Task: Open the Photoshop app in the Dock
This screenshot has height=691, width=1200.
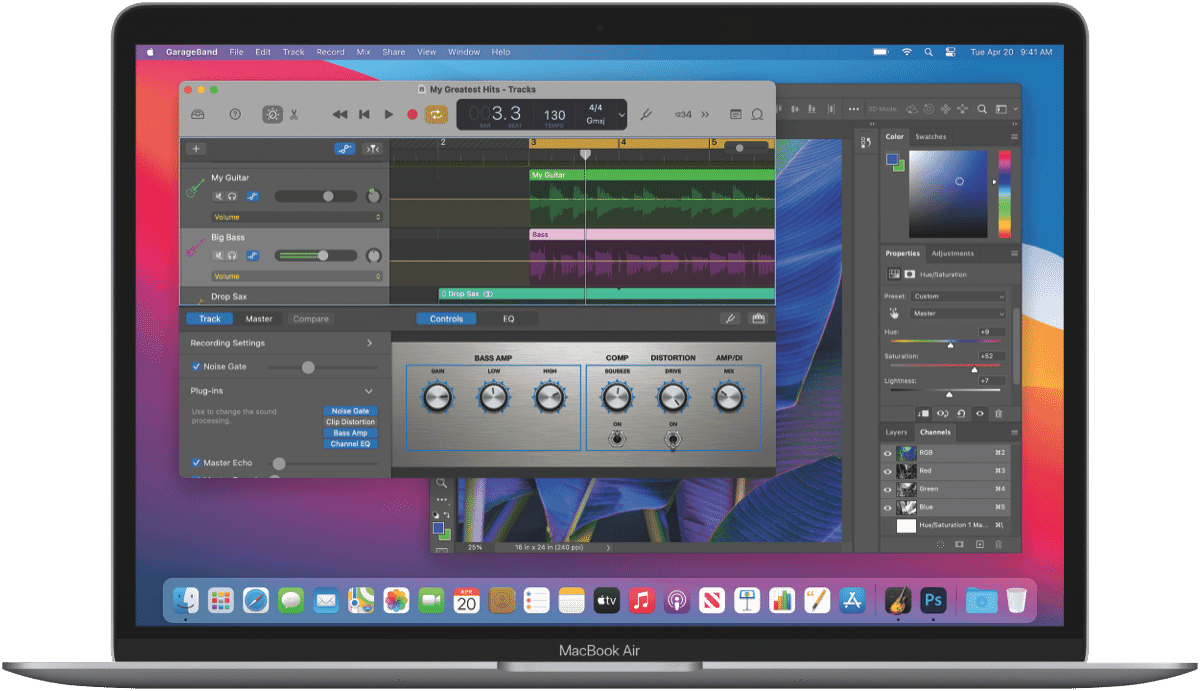Action: click(934, 600)
